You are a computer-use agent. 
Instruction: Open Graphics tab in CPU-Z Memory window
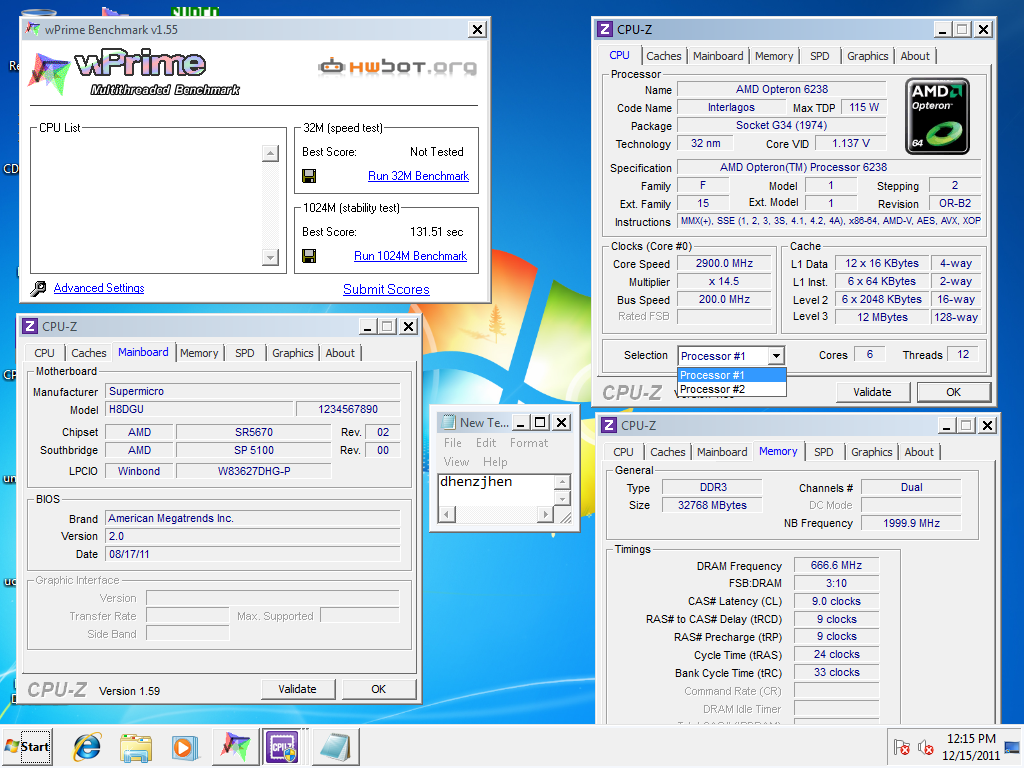pos(871,452)
